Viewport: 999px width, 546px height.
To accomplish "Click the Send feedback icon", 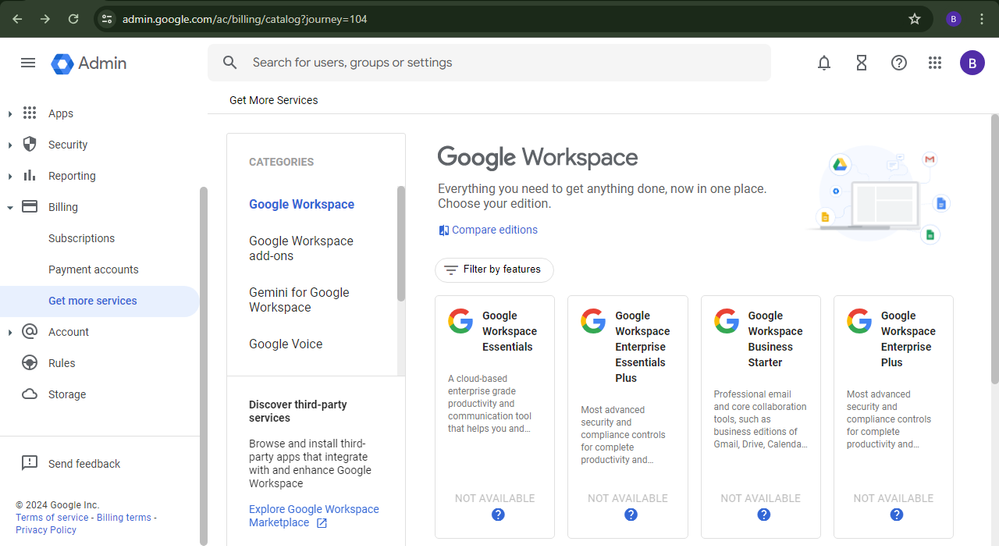I will pos(29,463).
